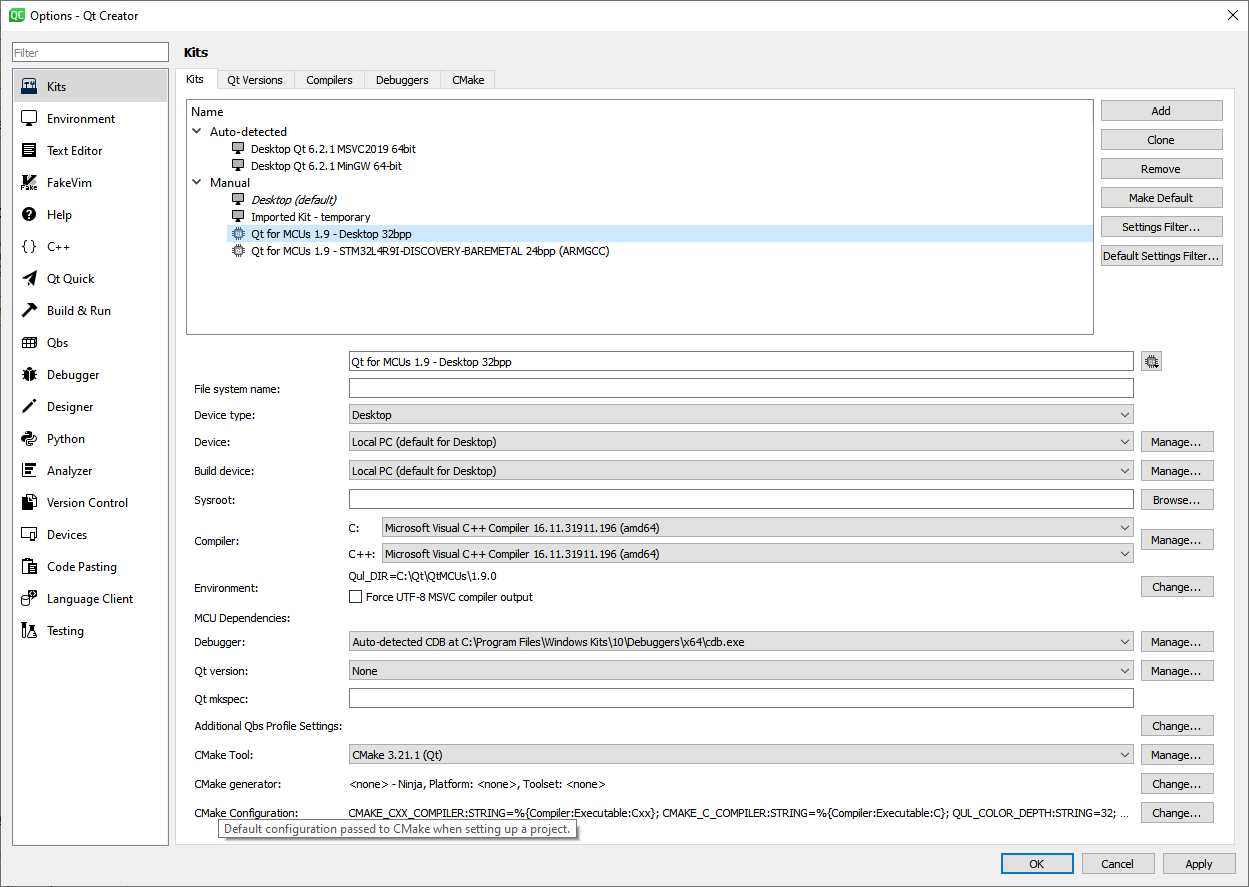The height and width of the screenshot is (887, 1249).
Task: Click the kit icon button beside name field
Action: point(1151,361)
